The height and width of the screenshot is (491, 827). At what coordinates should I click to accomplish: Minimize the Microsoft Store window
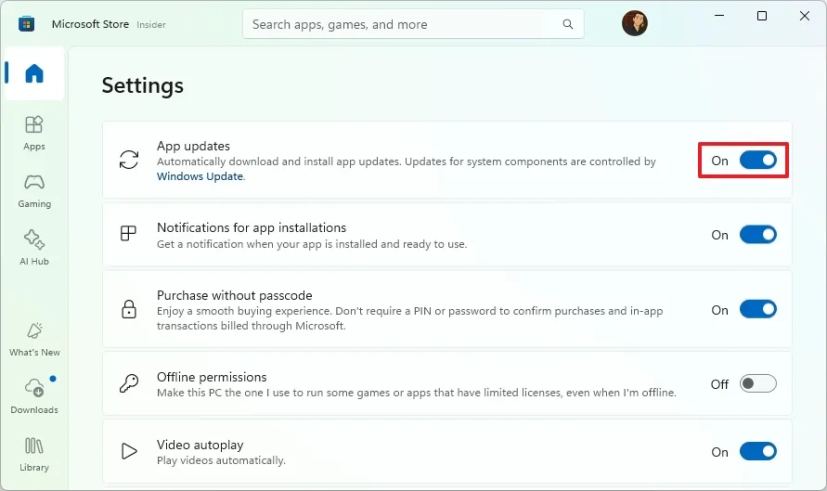tap(719, 16)
